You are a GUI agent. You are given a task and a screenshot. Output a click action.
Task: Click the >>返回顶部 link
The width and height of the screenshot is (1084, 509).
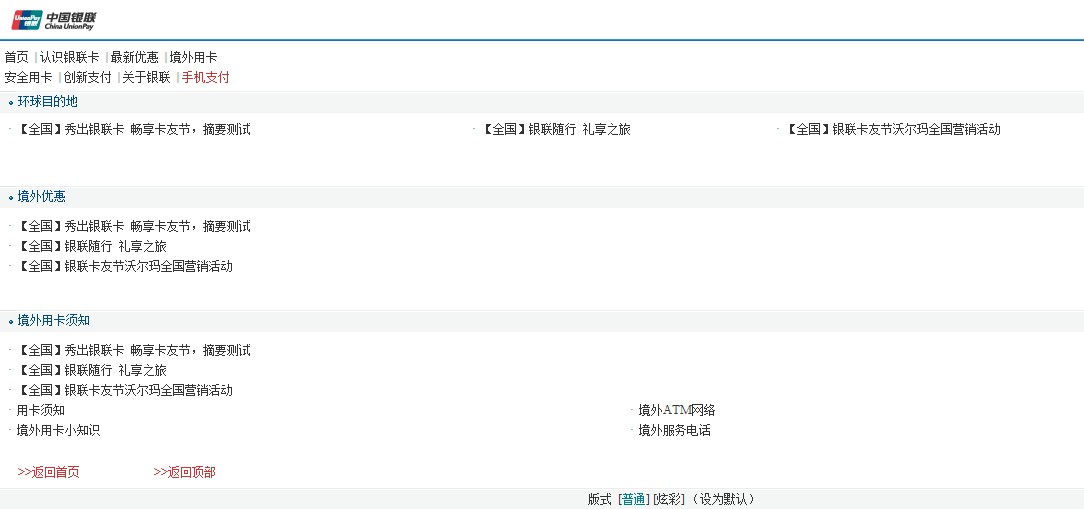click(185, 472)
